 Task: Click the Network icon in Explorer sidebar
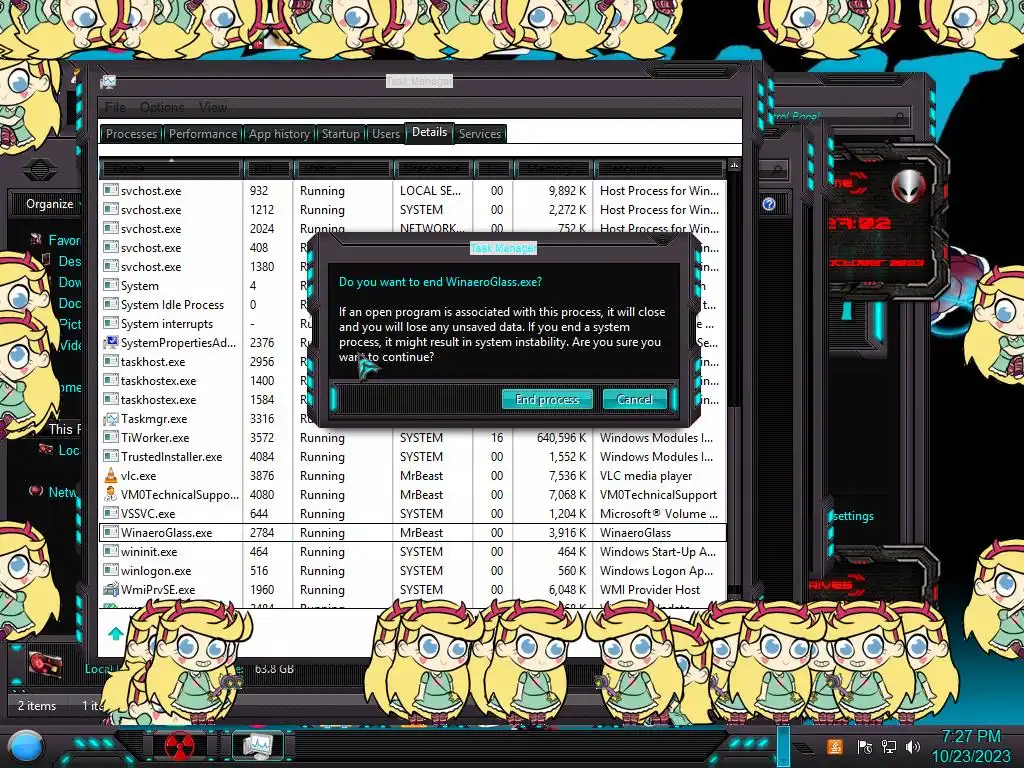tap(36, 491)
